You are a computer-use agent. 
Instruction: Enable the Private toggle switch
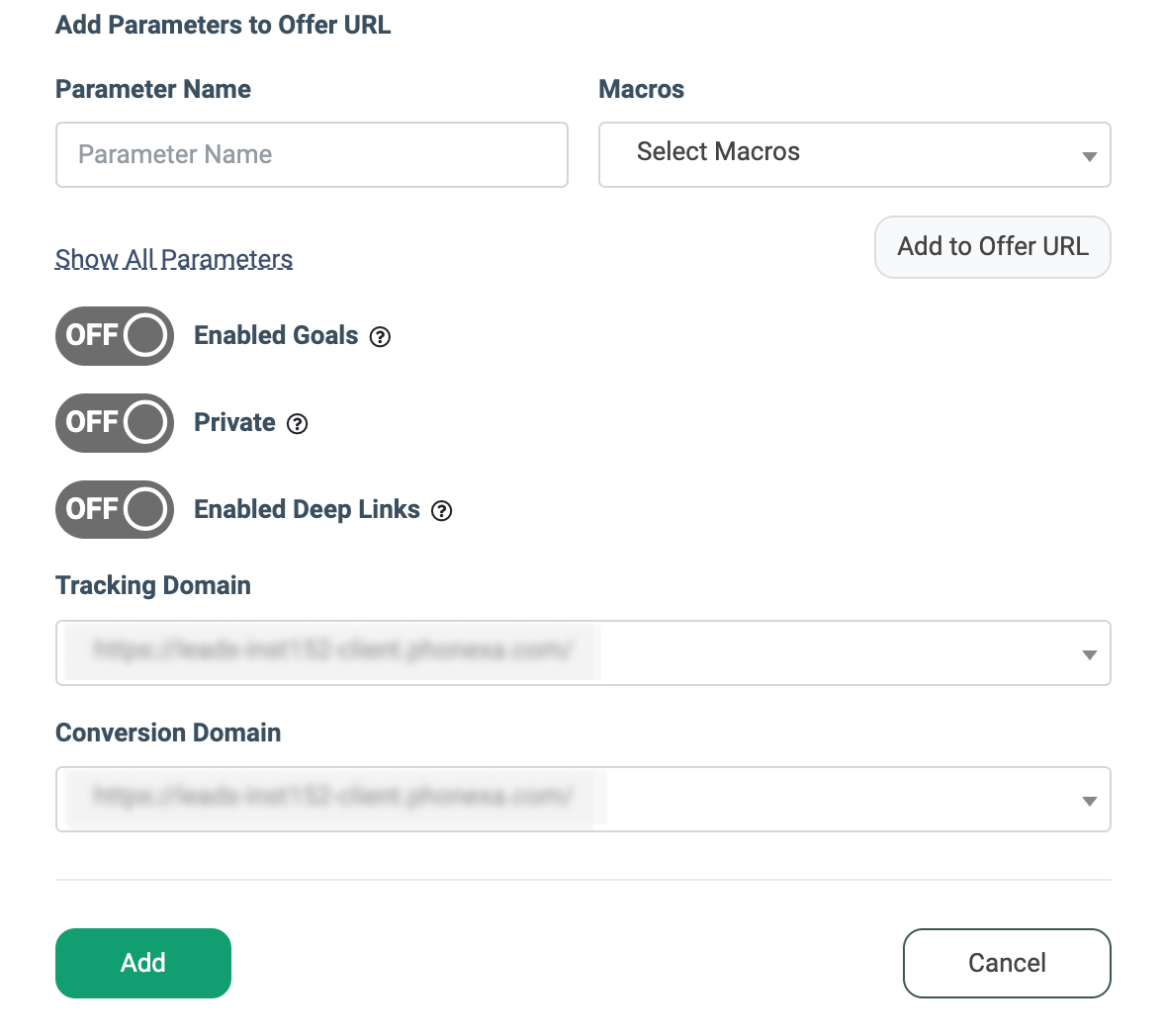(x=115, y=423)
